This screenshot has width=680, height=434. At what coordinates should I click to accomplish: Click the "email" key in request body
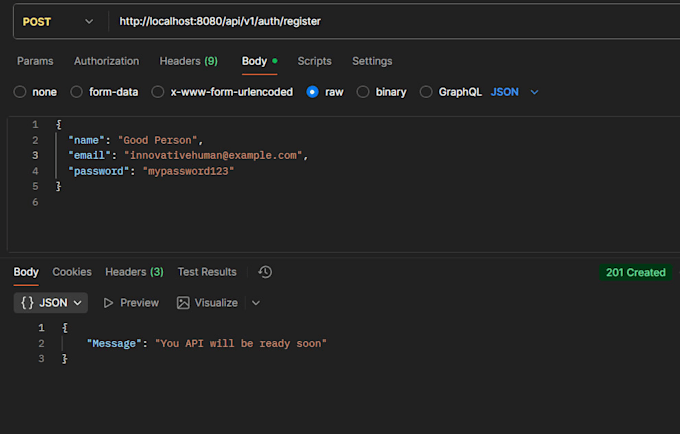coord(89,155)
